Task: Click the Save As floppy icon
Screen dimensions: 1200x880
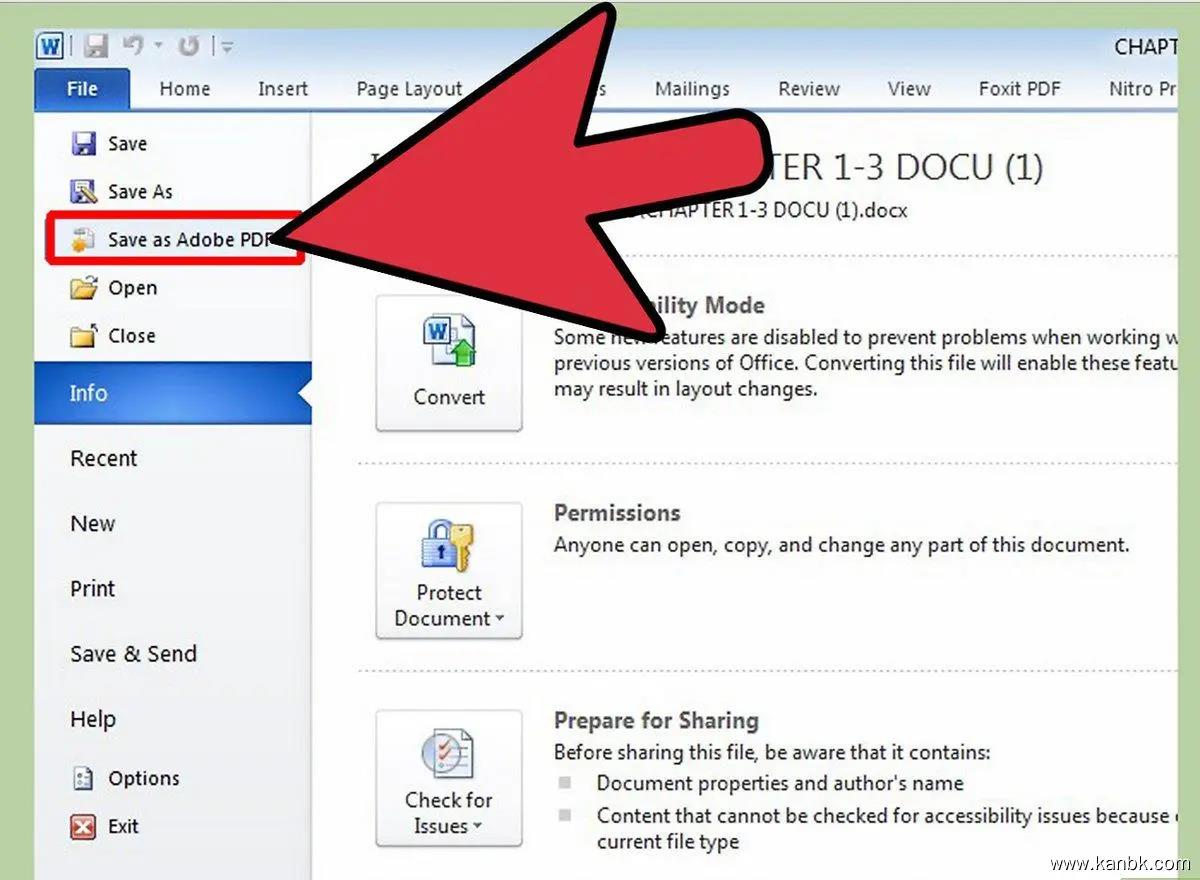Action: [x=84, y=192]
